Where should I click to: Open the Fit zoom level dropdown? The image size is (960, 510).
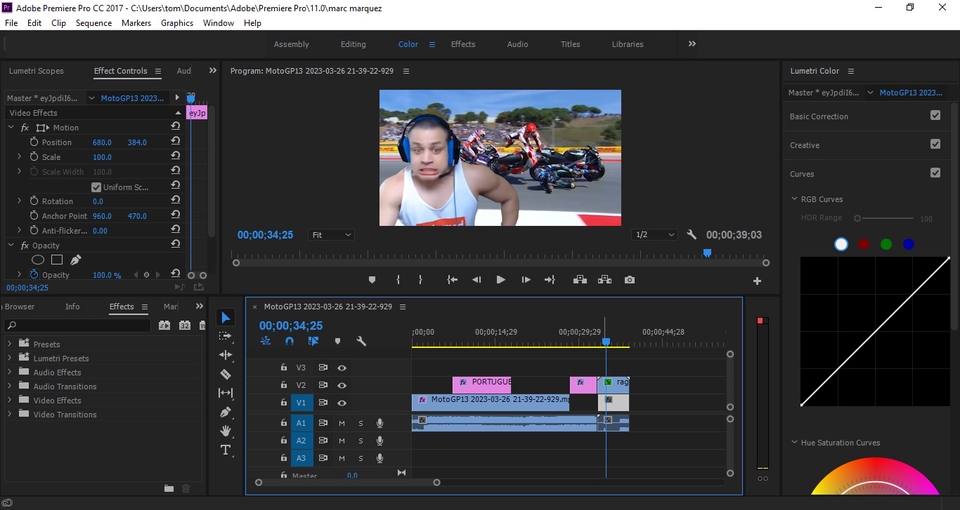click(331, 235)
